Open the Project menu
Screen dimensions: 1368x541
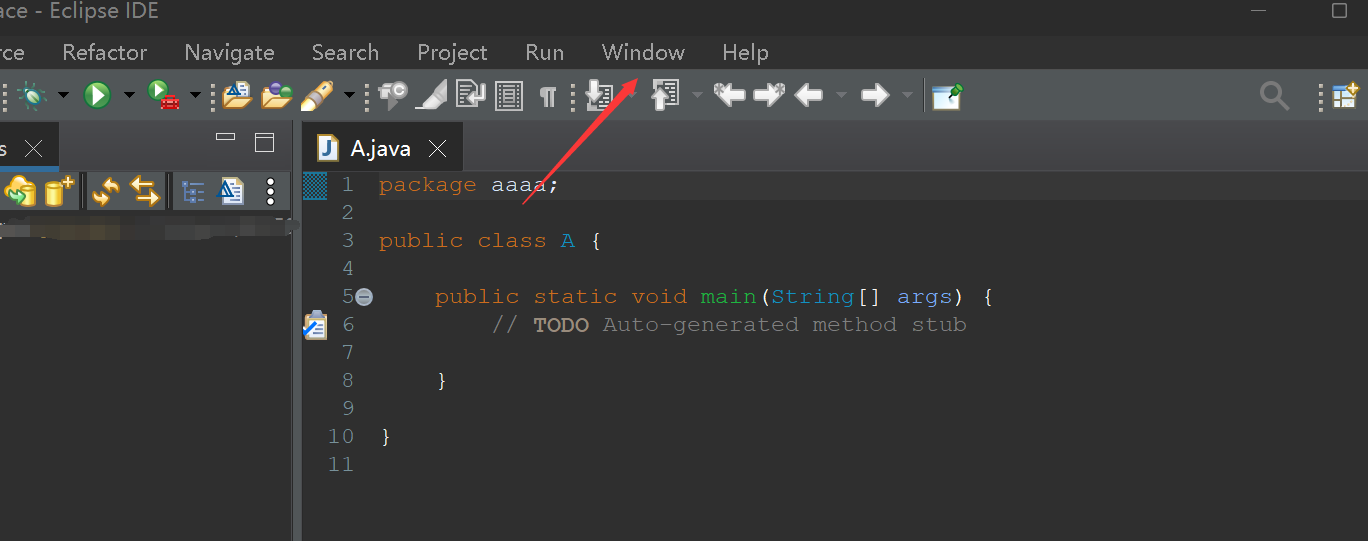(x=452, y=52)
